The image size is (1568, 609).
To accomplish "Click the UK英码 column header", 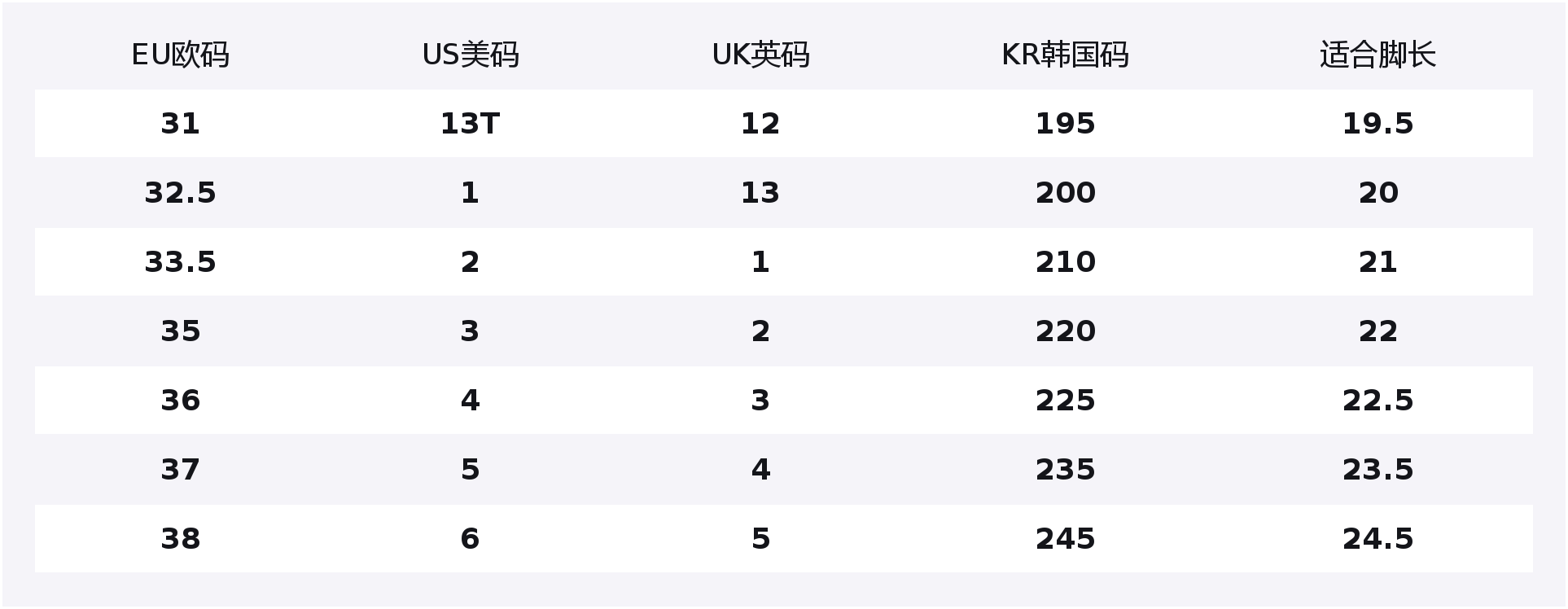I will (760, 55).
